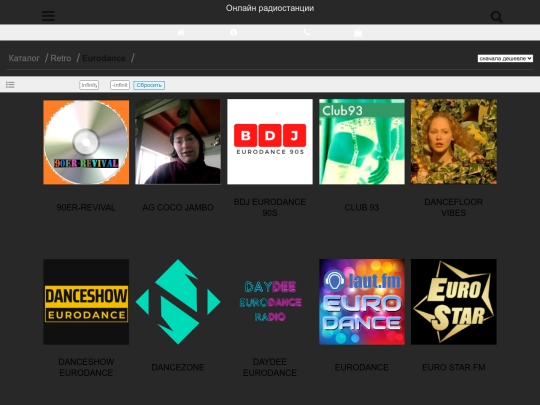This screenshot has height=405, width=540.
Task: Go to Retro breadcrumb
Action: (x=61, y=58)
